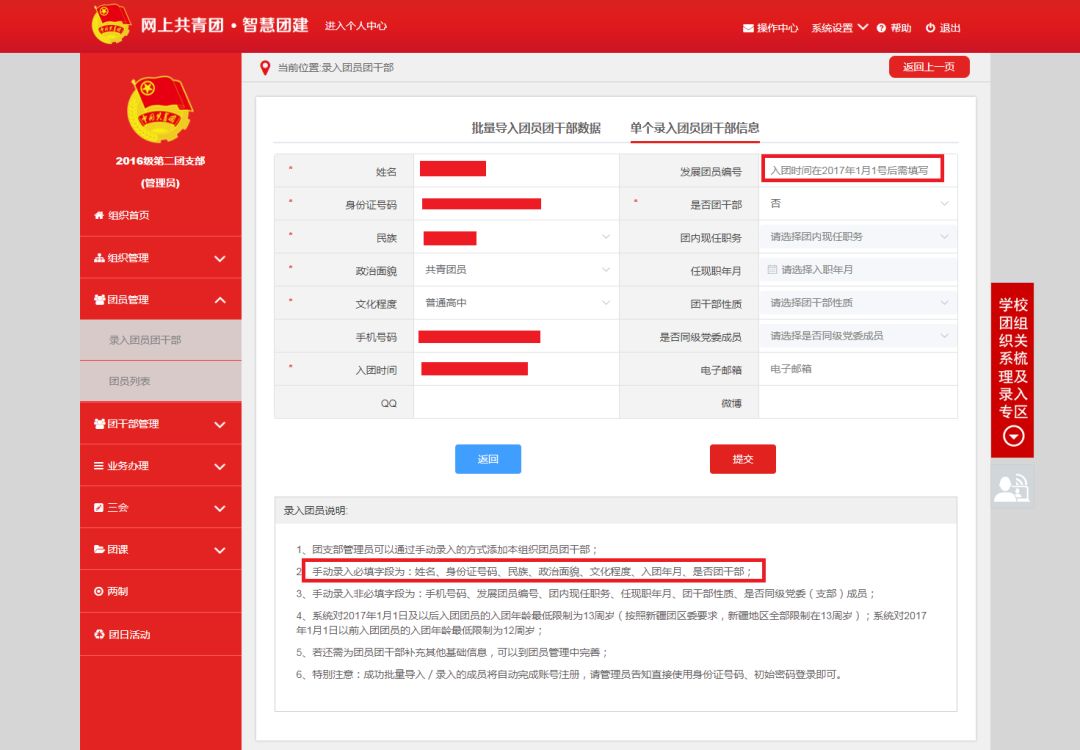This screenshot has height=750, width=1080.
Task: Click the 帮助 question mark icon
Action: click(882, 28)
